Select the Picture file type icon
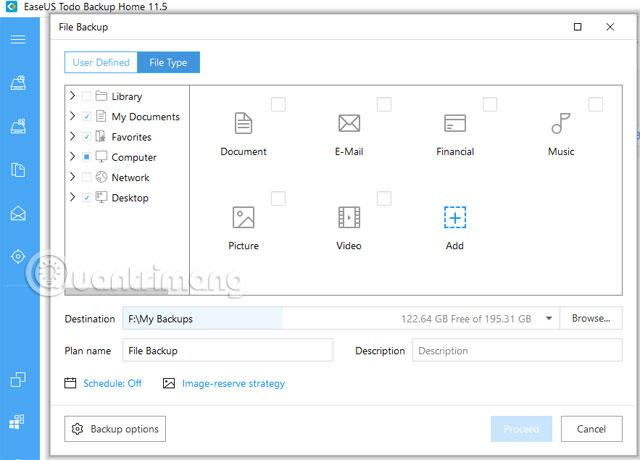The image size is (640, 460). [243, 217]
